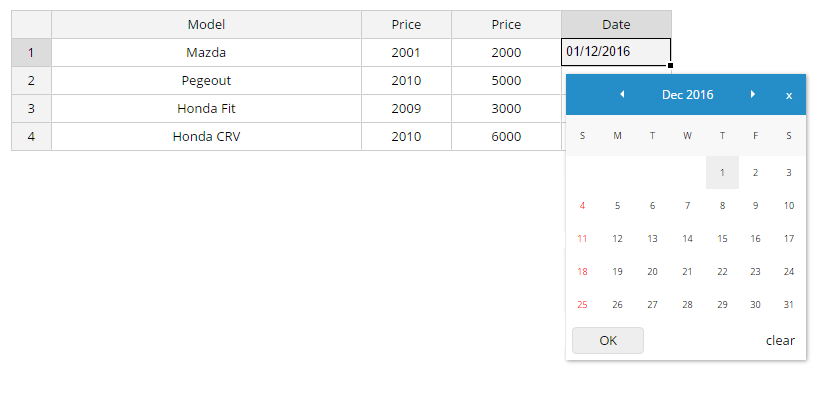Select December 31 date
The width and height of the screenshot is (829, 396).
pos(789,305)
